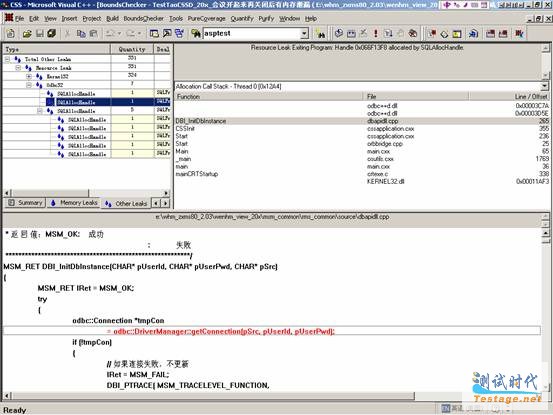This screenshot has width=553, height=415.
Task: Click the Compile toolbar icon
Action: click(339, 33)
